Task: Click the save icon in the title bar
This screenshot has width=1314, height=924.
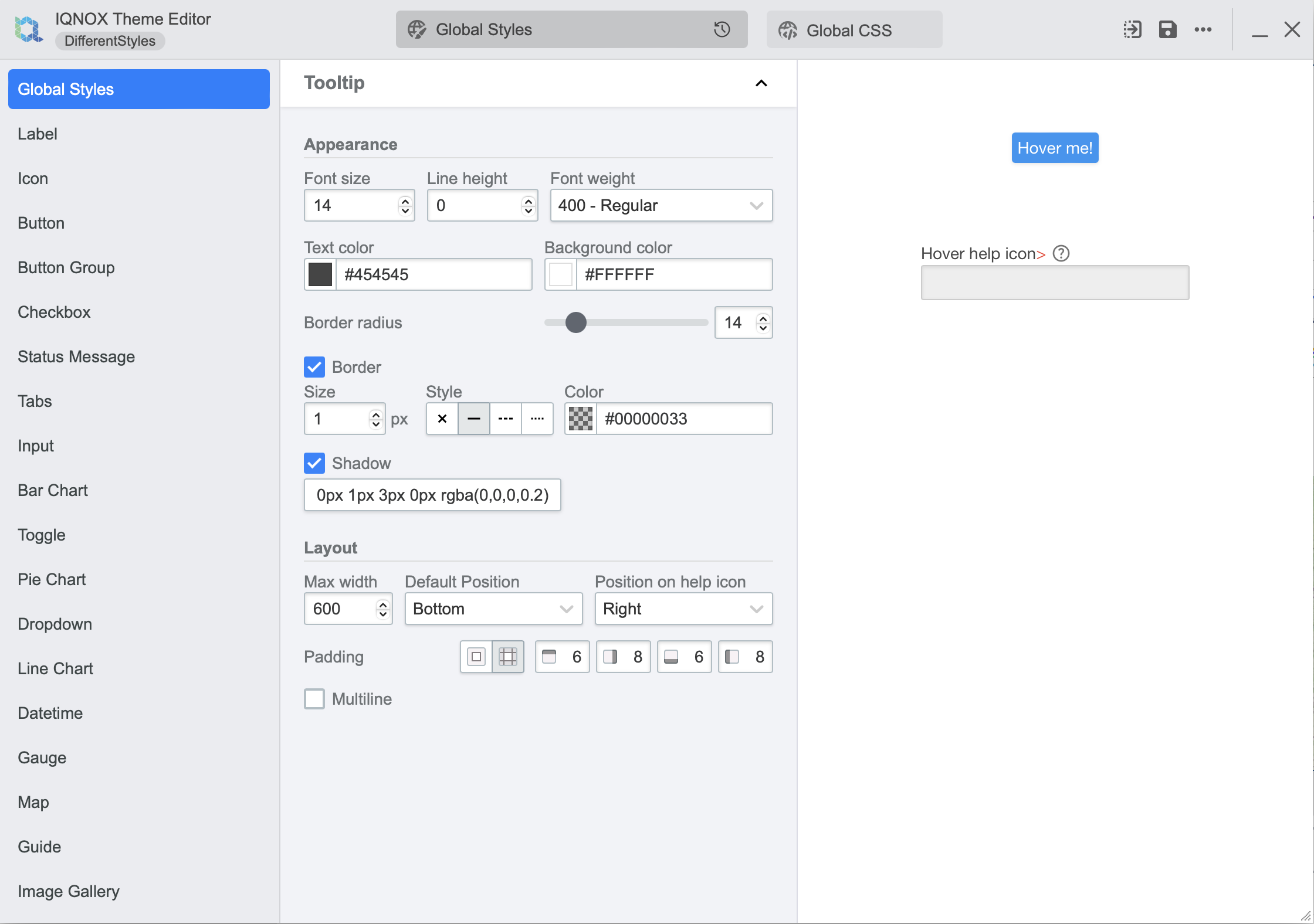Action: coord(1167,29)
